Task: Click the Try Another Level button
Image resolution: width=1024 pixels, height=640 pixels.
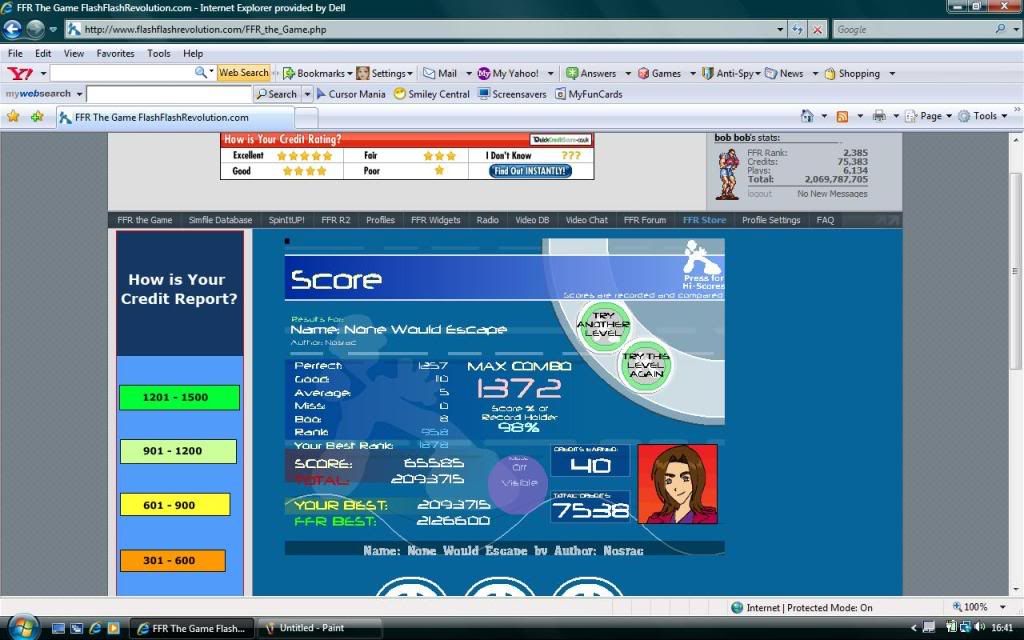Action: pos(604,324)
